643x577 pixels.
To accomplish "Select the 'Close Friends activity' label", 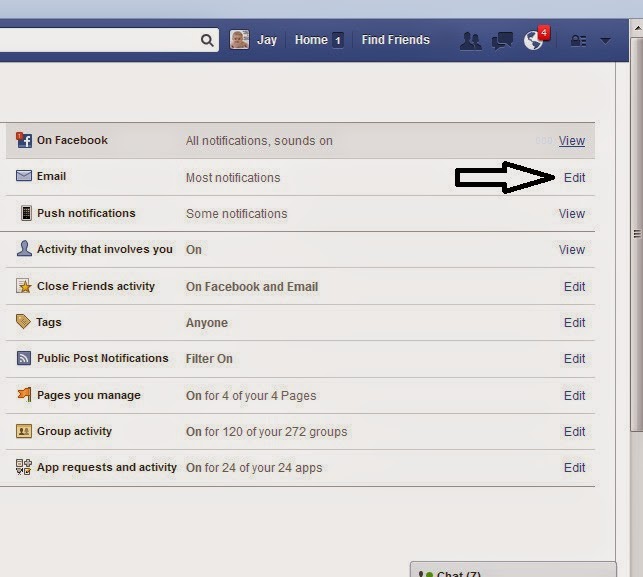I will [96, 286].
